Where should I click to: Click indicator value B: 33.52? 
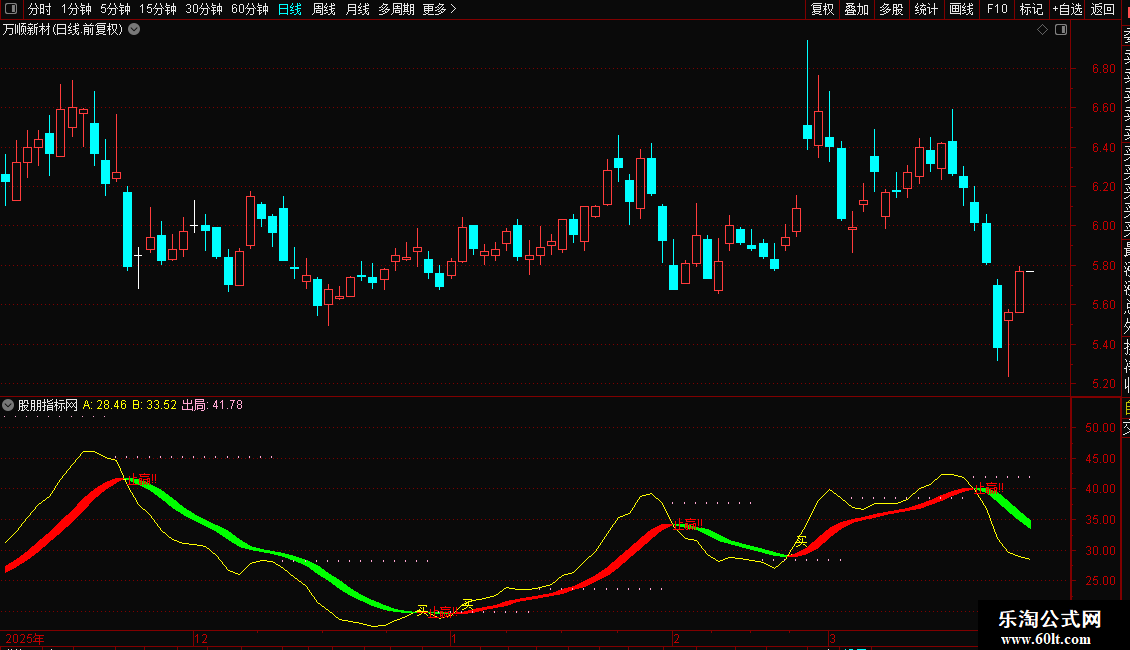click(154, 405)
